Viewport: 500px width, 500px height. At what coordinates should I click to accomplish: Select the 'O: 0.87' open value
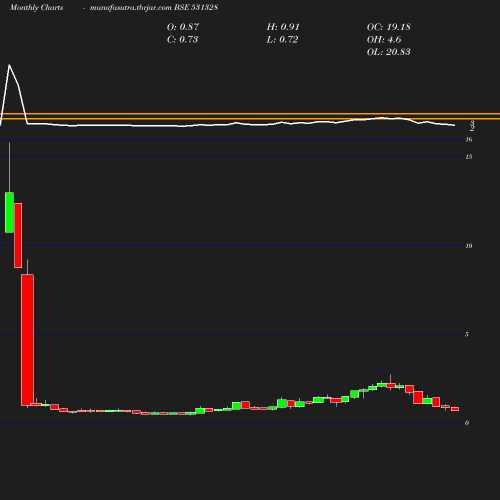coord(183,27)
